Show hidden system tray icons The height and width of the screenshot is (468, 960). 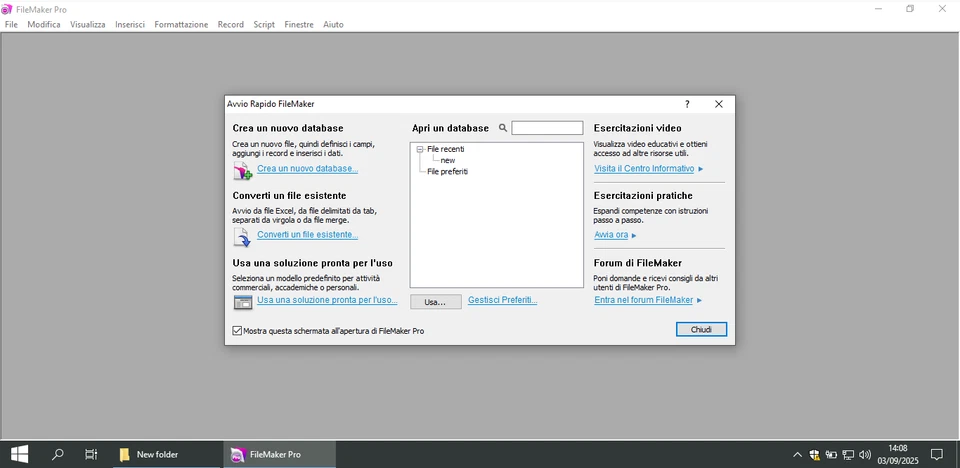coord(797,455)
